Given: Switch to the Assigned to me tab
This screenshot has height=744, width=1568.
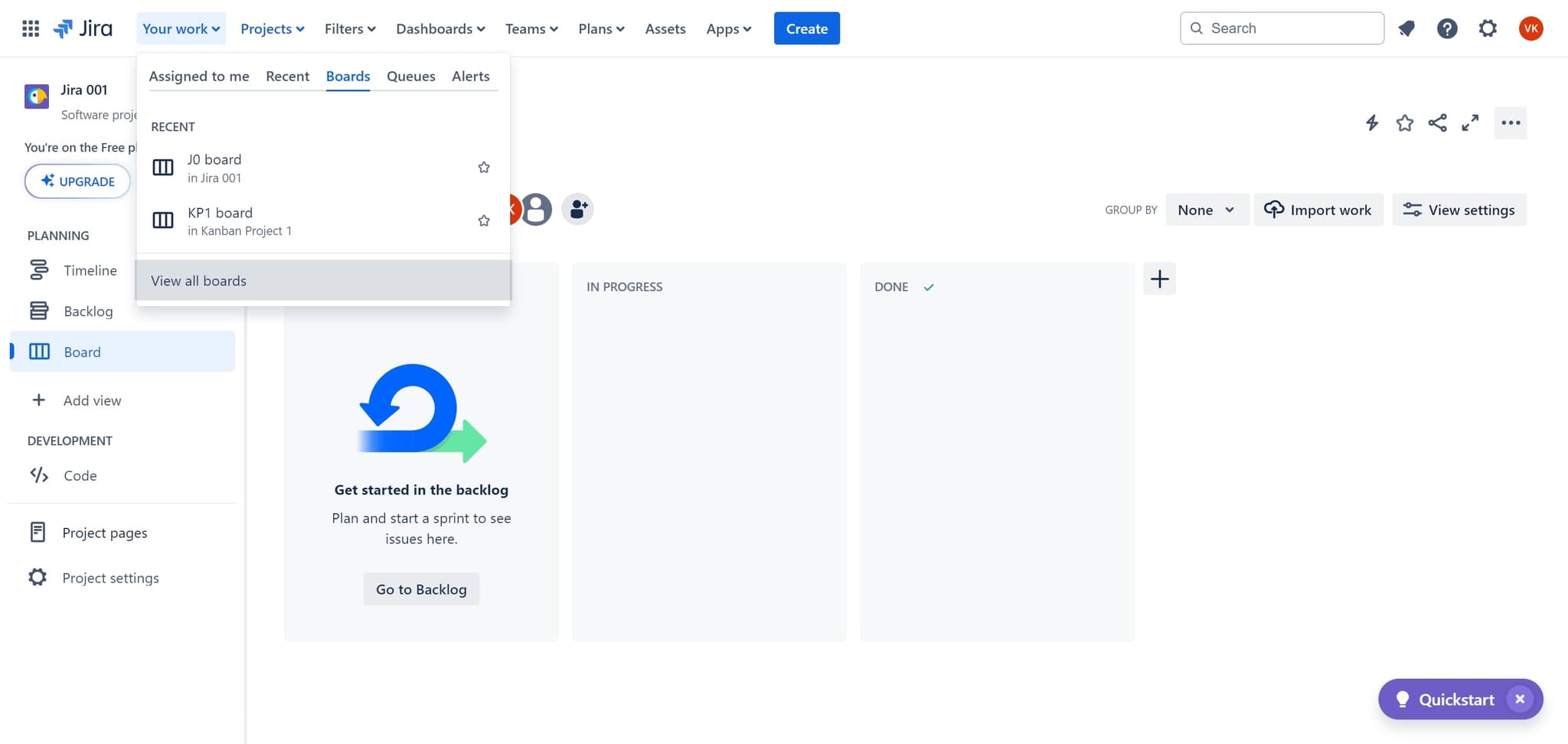Looking at the screenshot, I should pyautogui.click(x=199, y=76).
